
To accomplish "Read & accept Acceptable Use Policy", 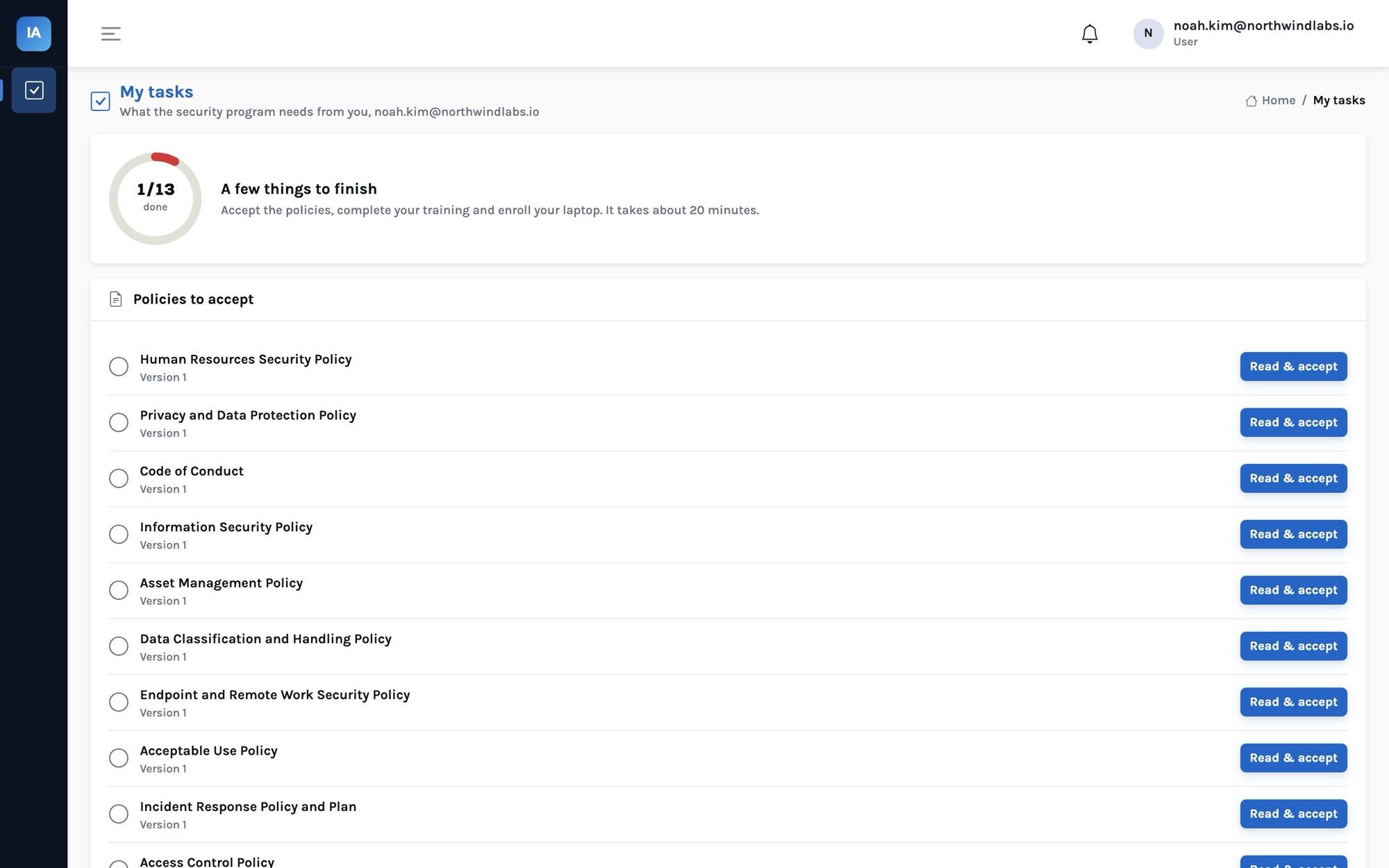I will (1293, 758).
